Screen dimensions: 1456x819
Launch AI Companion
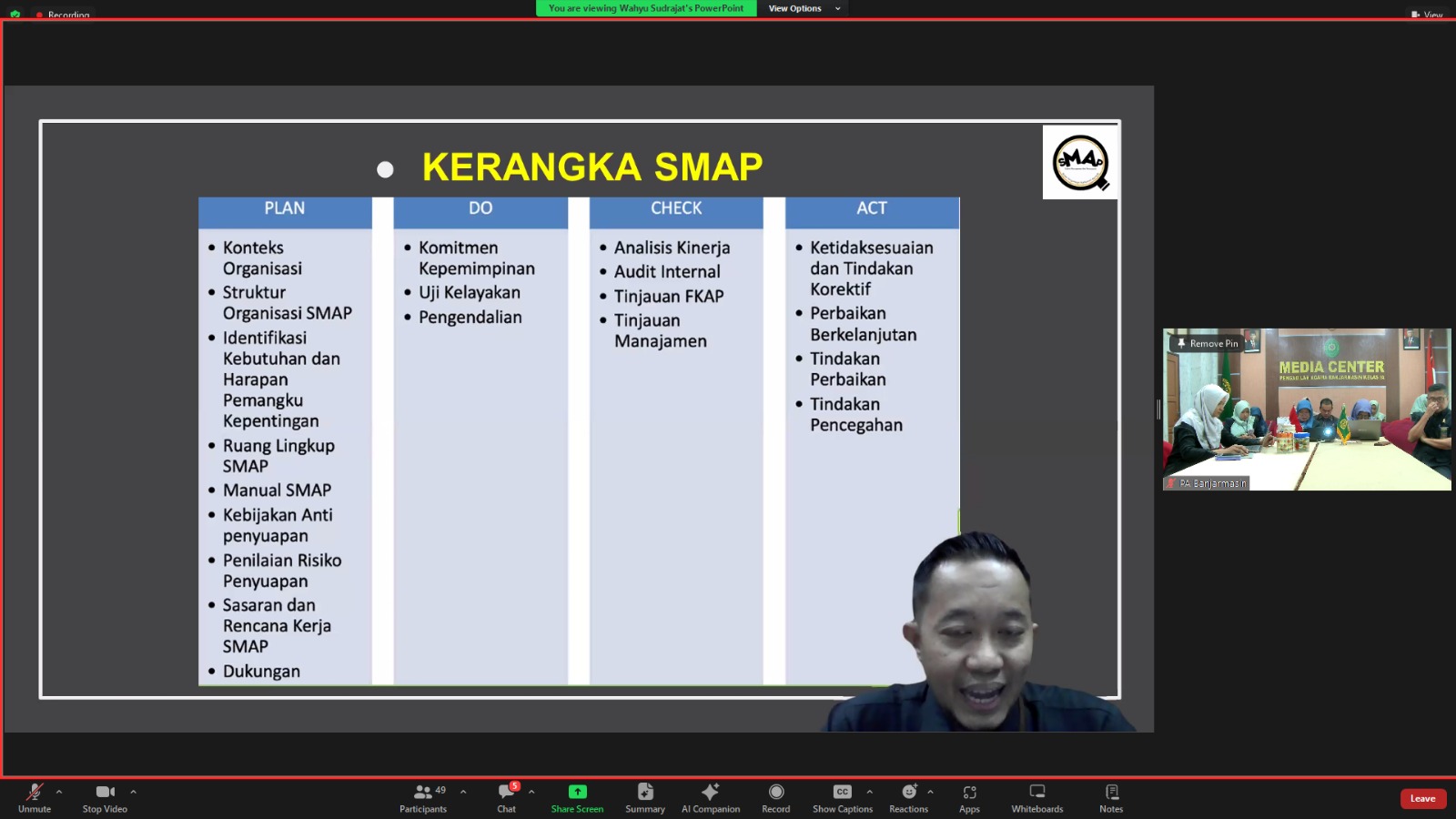(x=711, y=797)
